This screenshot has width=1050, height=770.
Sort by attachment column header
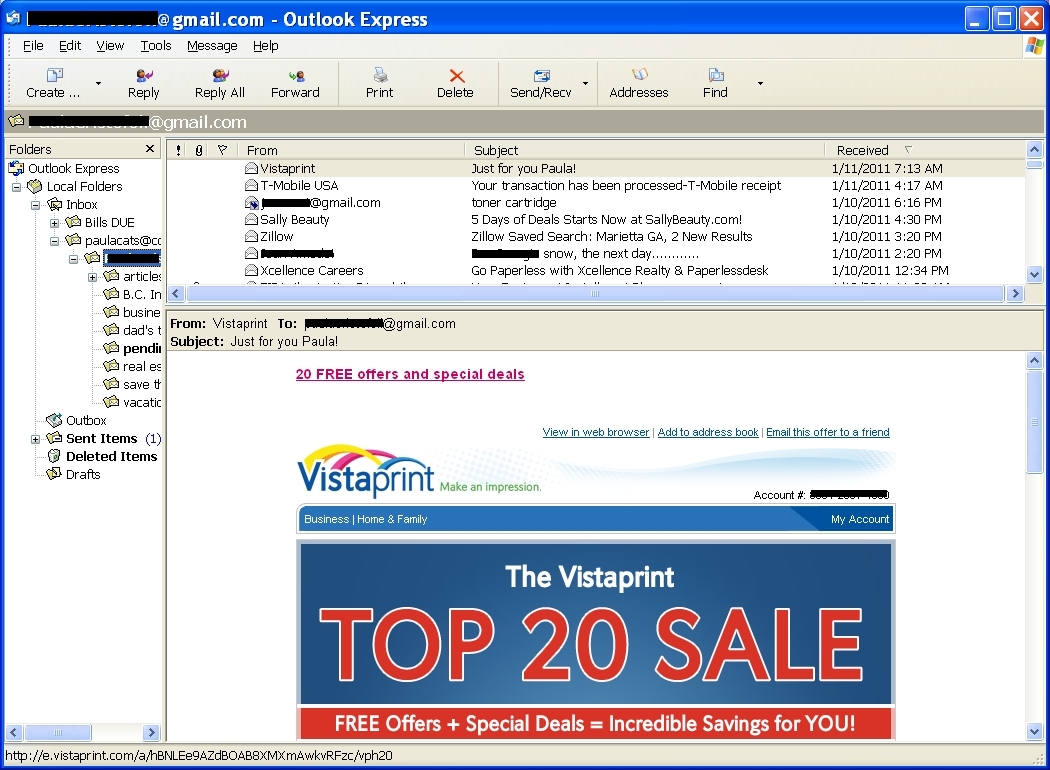199,150
